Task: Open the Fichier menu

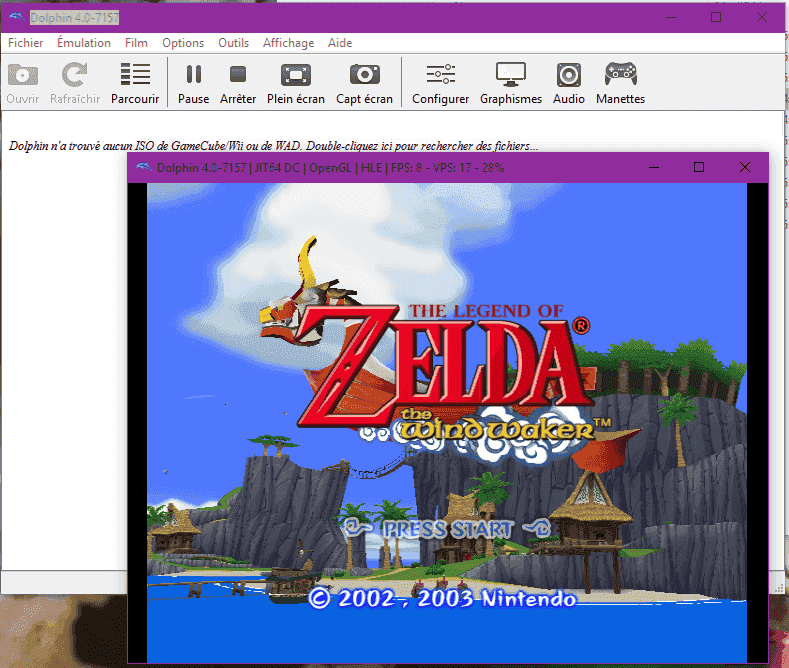Action: [26, 43]
